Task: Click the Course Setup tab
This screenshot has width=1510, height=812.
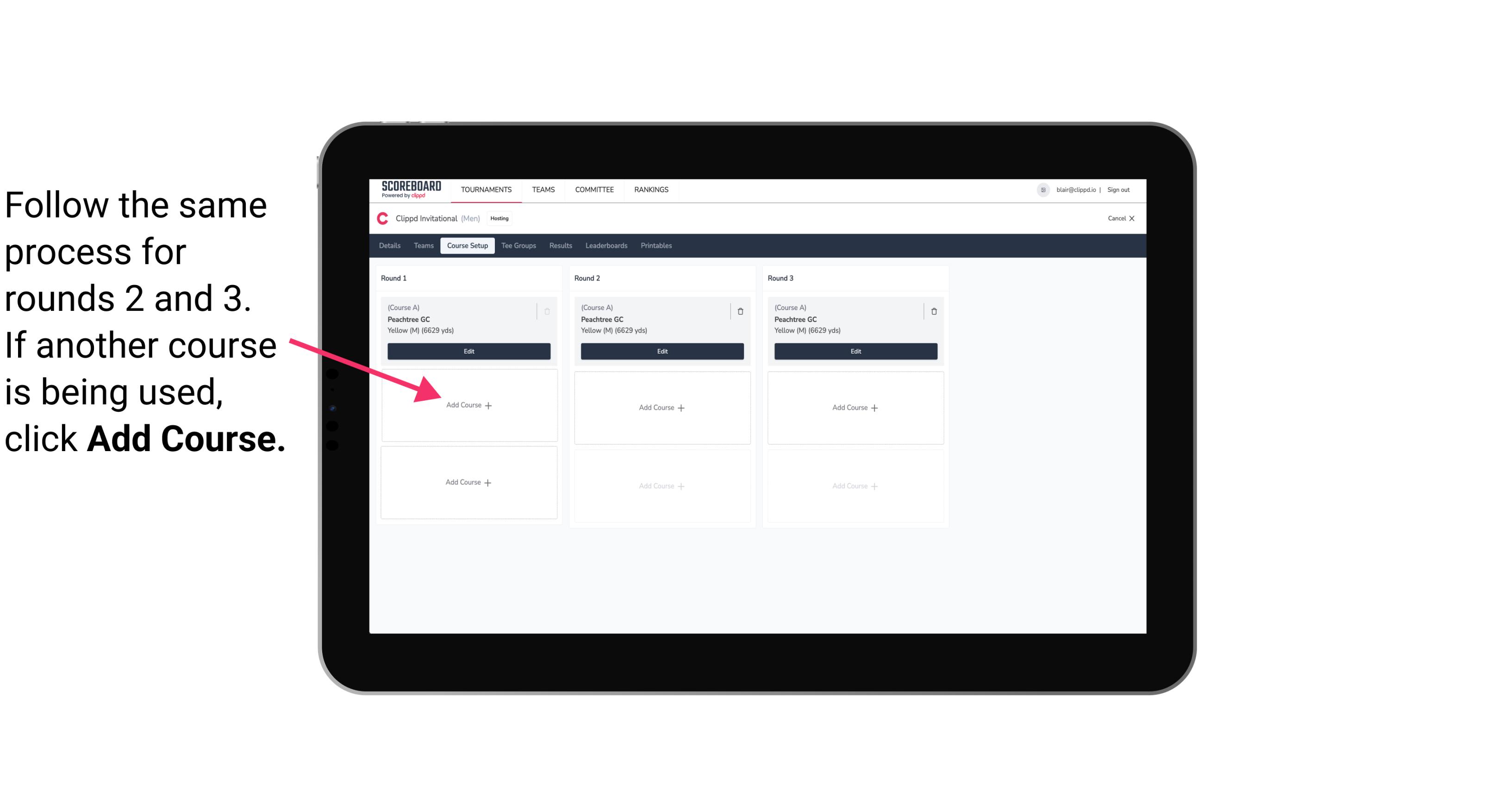Action: [467, 245]
